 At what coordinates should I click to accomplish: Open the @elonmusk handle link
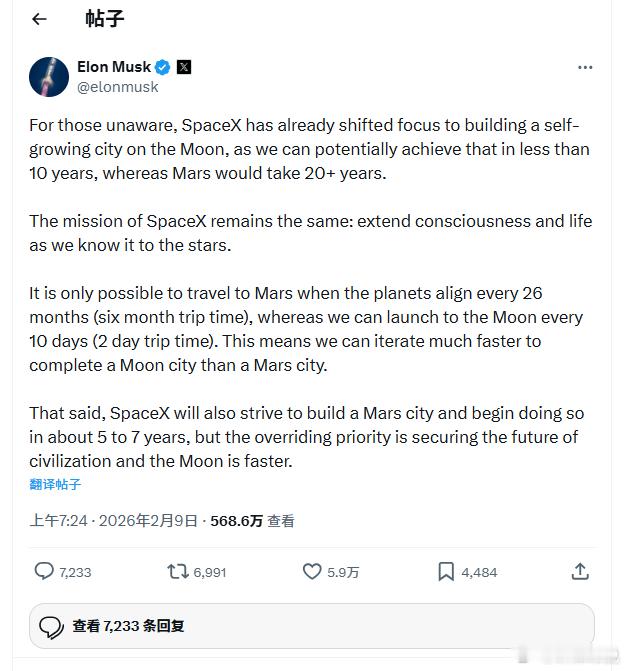click(x=117, y=87)
